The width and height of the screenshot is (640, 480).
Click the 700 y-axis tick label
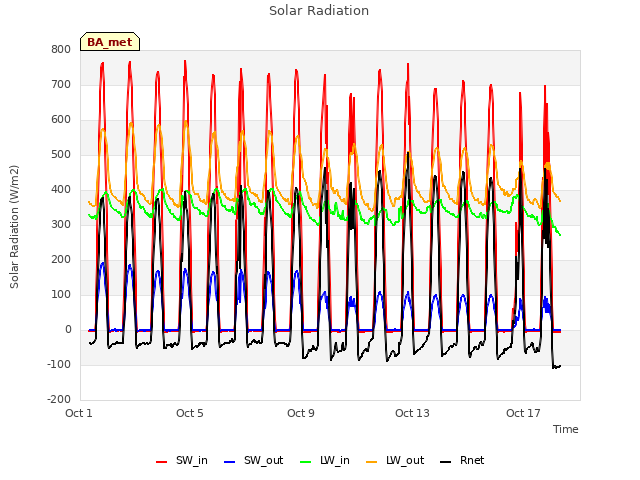point(61,84)
